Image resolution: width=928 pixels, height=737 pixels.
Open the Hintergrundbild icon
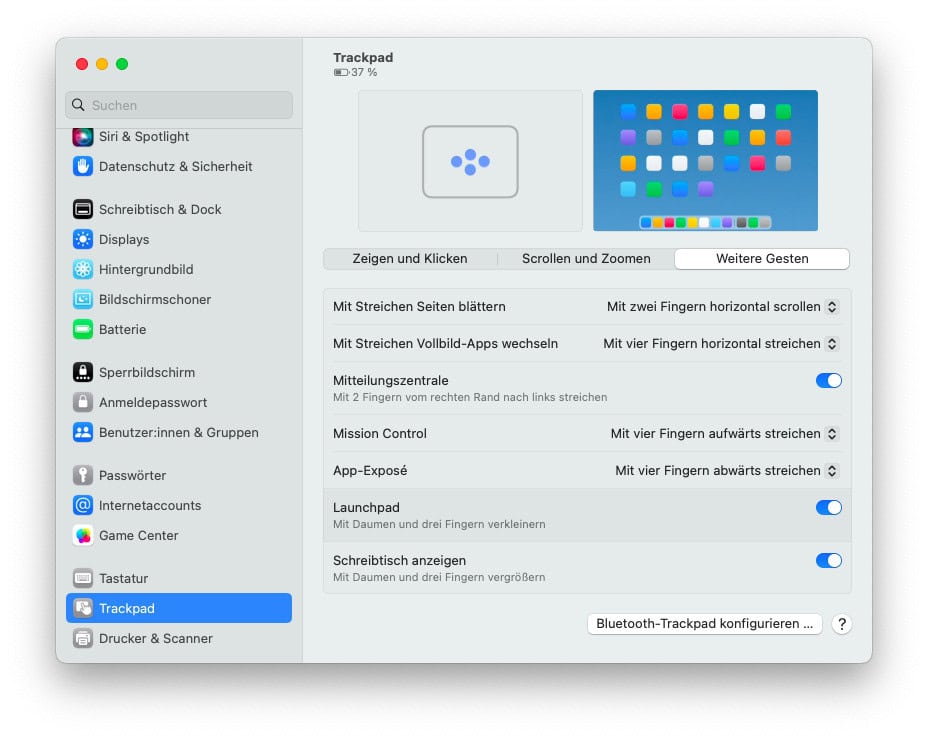click(x=83, y=269)
